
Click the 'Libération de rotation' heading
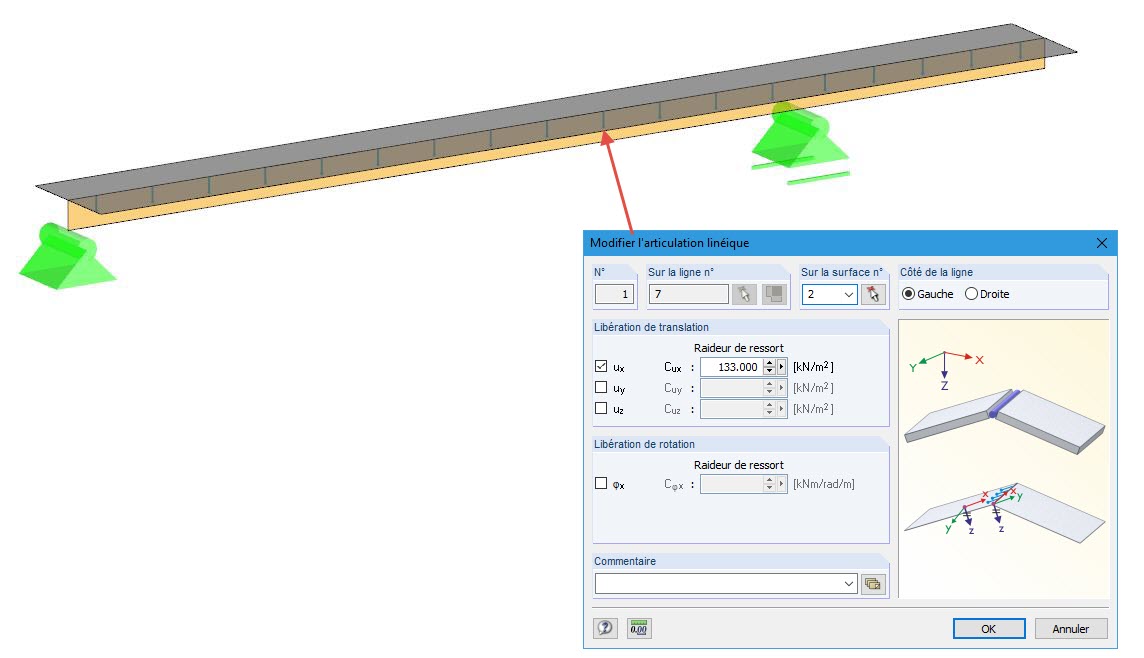644,444
